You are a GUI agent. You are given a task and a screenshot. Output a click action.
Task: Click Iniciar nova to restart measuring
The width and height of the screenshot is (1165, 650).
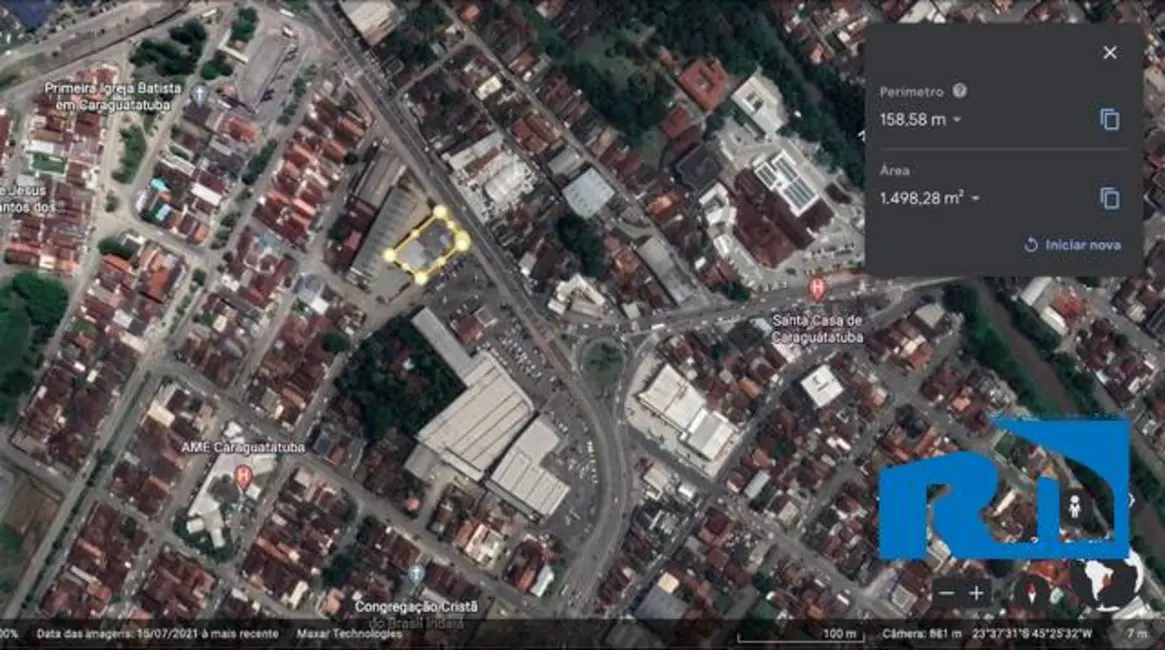point(1071,245)
